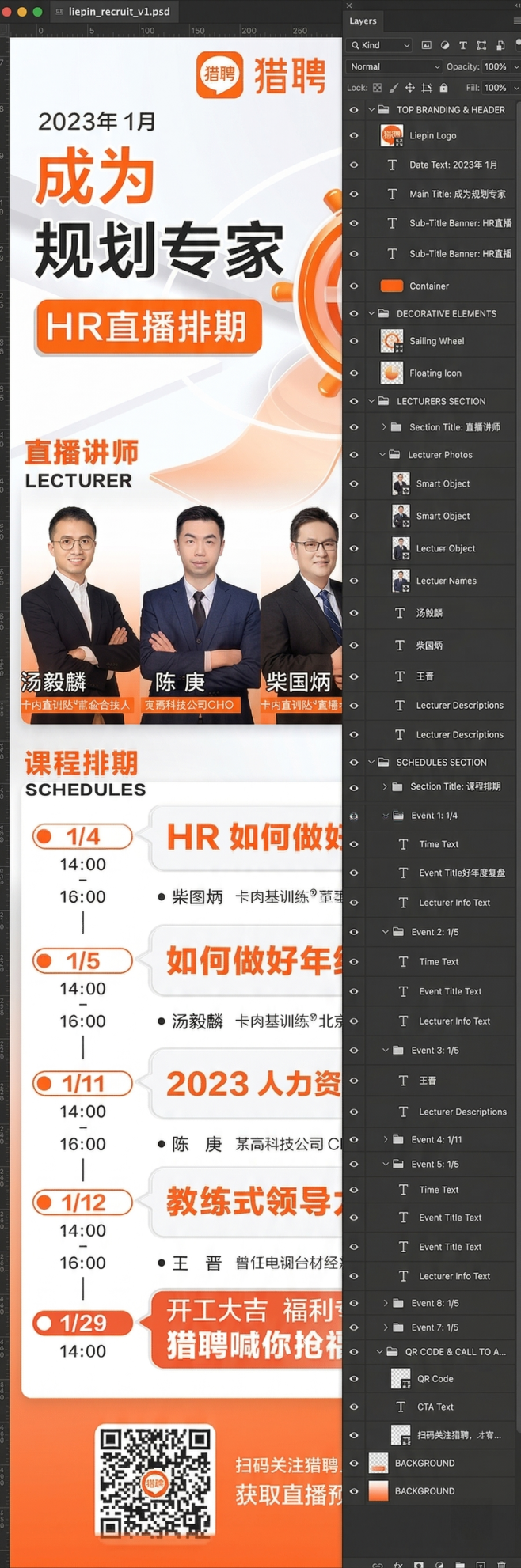Screen dimensions: 521x1568
Task: Expand the Event 4: 1/11 group
Action: click(386, 1139)
